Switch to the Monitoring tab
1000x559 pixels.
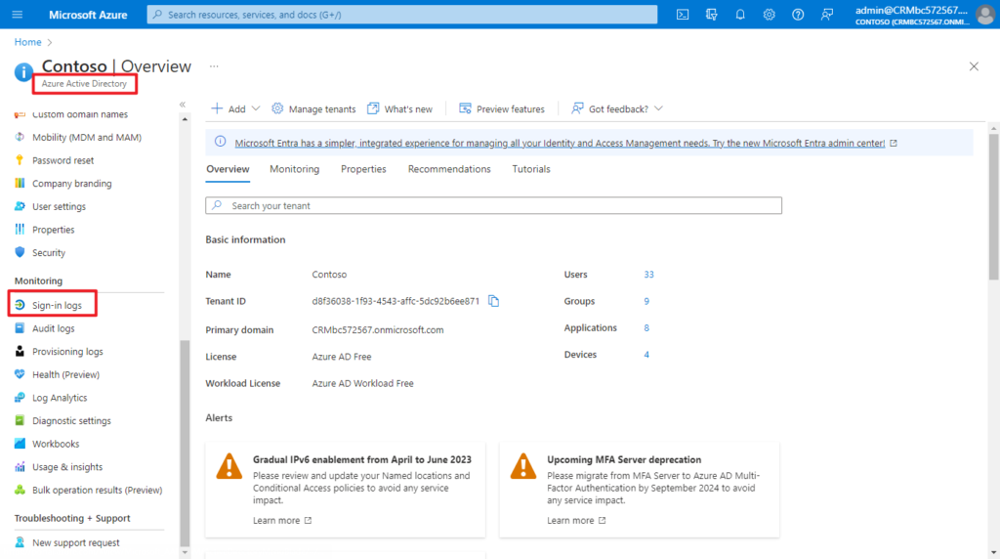pos(294,169)
